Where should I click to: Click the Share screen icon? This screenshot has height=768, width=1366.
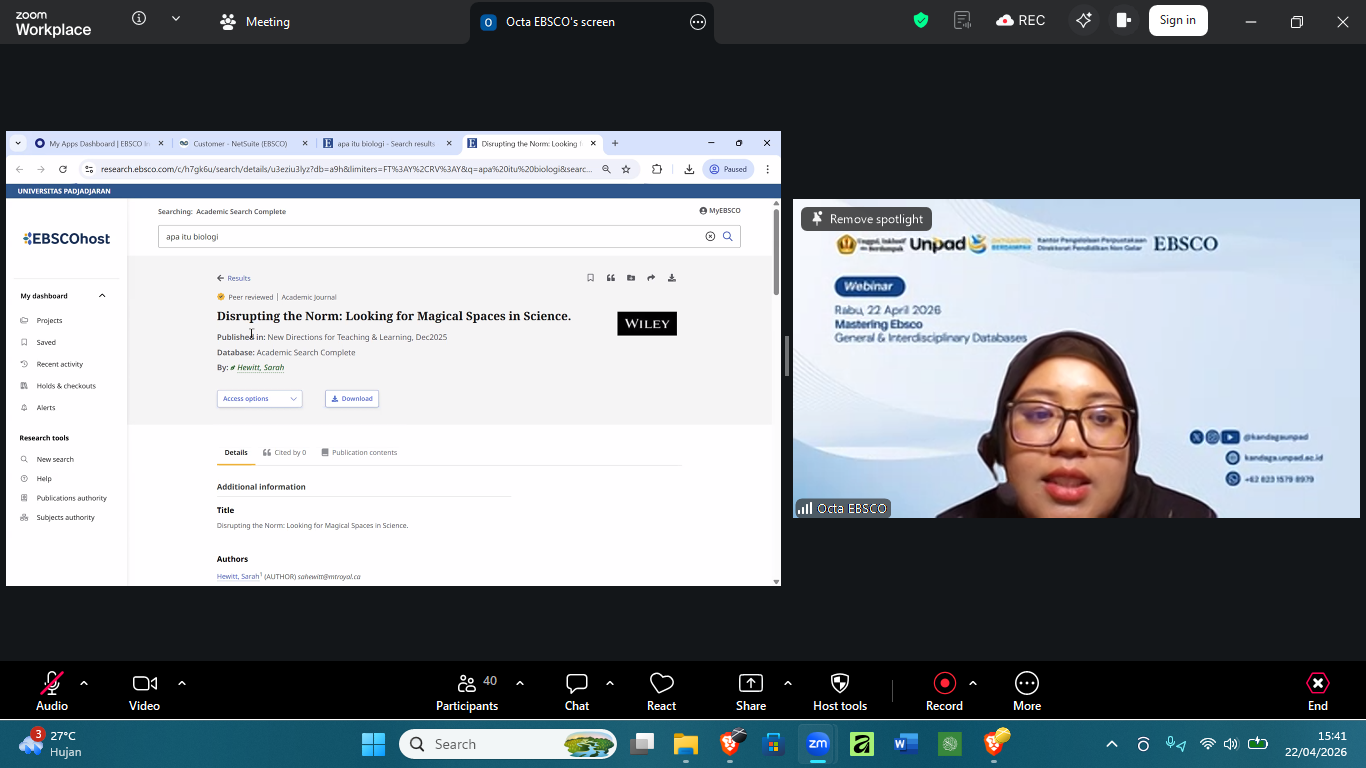tap(751, 683)
